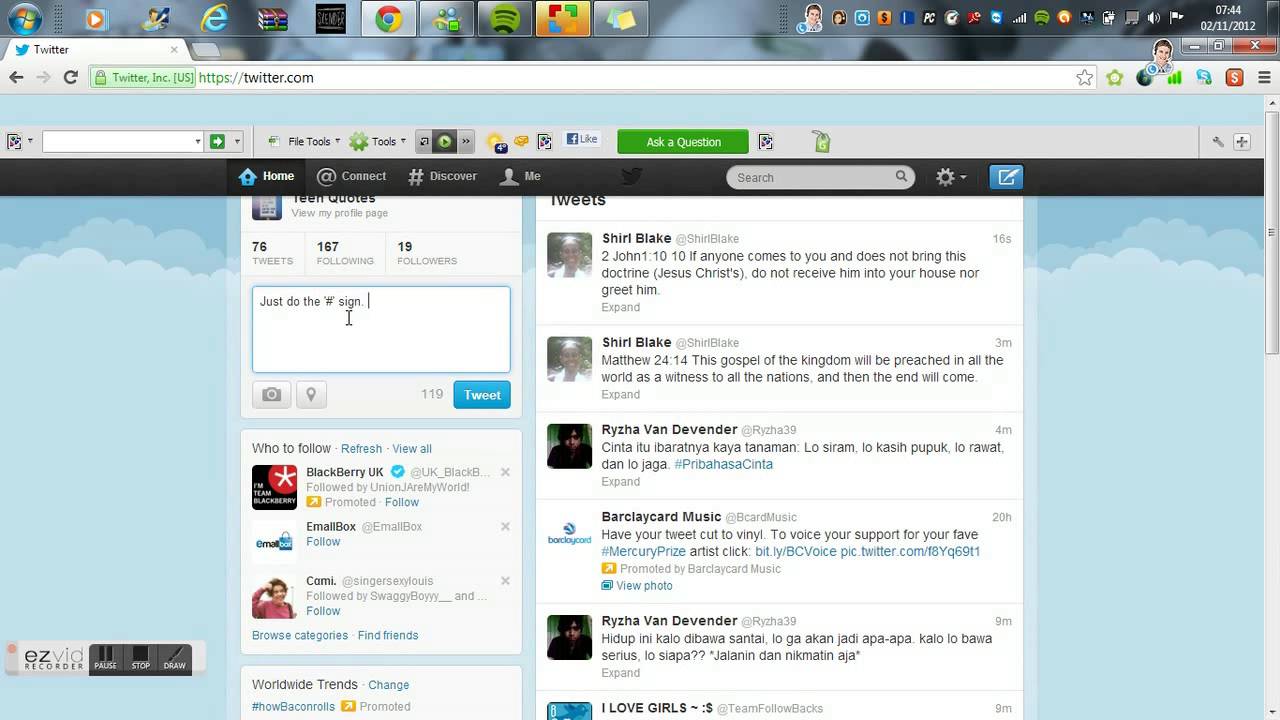
Task: Click the green play button in toolbar
Action: pos(445,142)
